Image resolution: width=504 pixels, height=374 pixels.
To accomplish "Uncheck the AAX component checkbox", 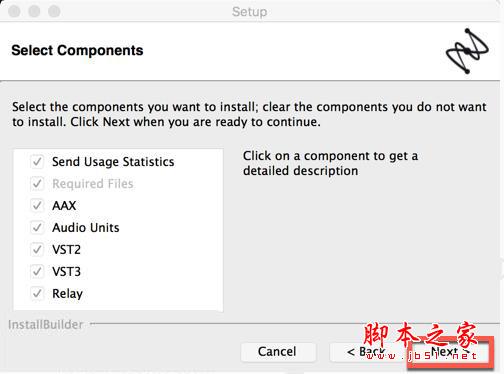I will (x=37, y=206).
